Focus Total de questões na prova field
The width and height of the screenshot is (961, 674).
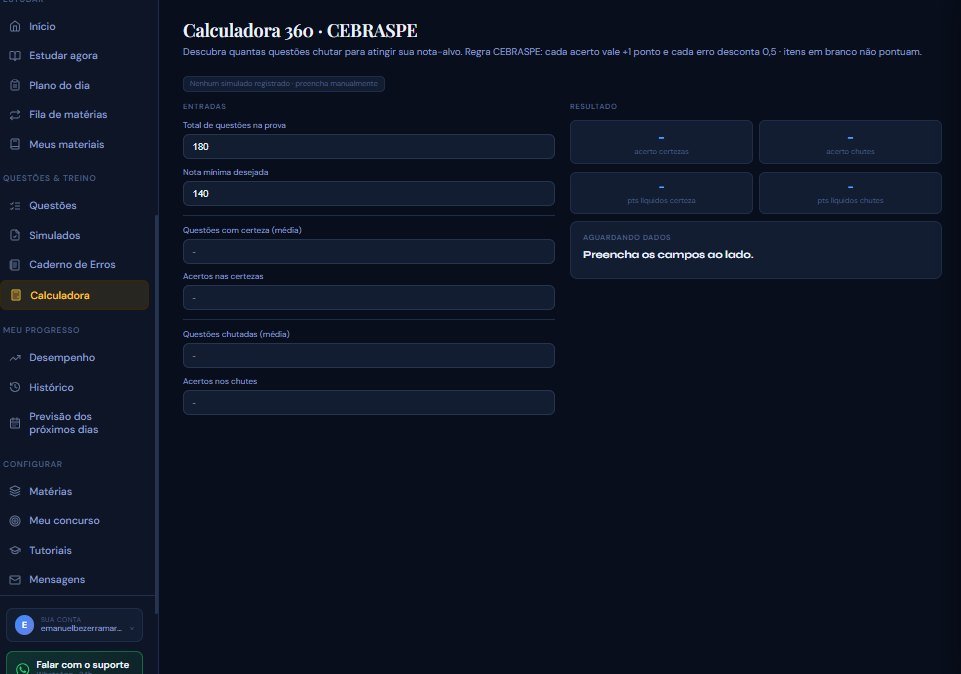368,146
